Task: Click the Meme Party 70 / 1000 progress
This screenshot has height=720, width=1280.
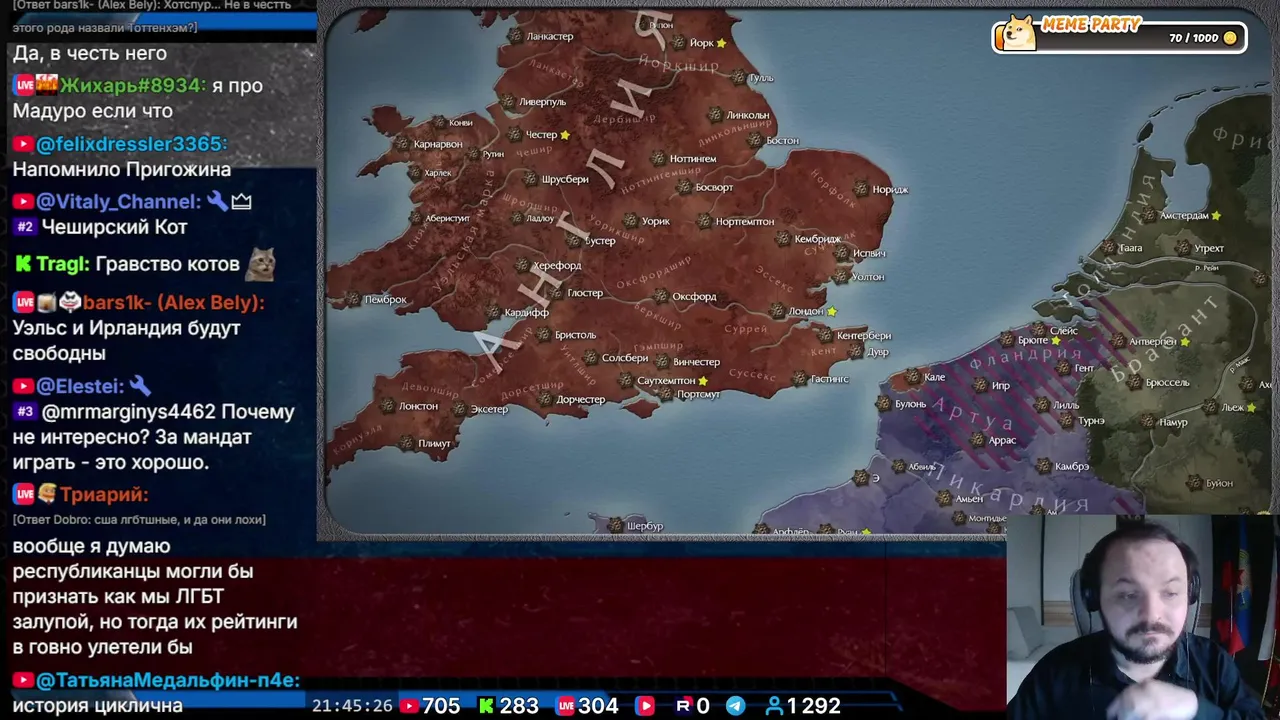Action: (1193, 38)
